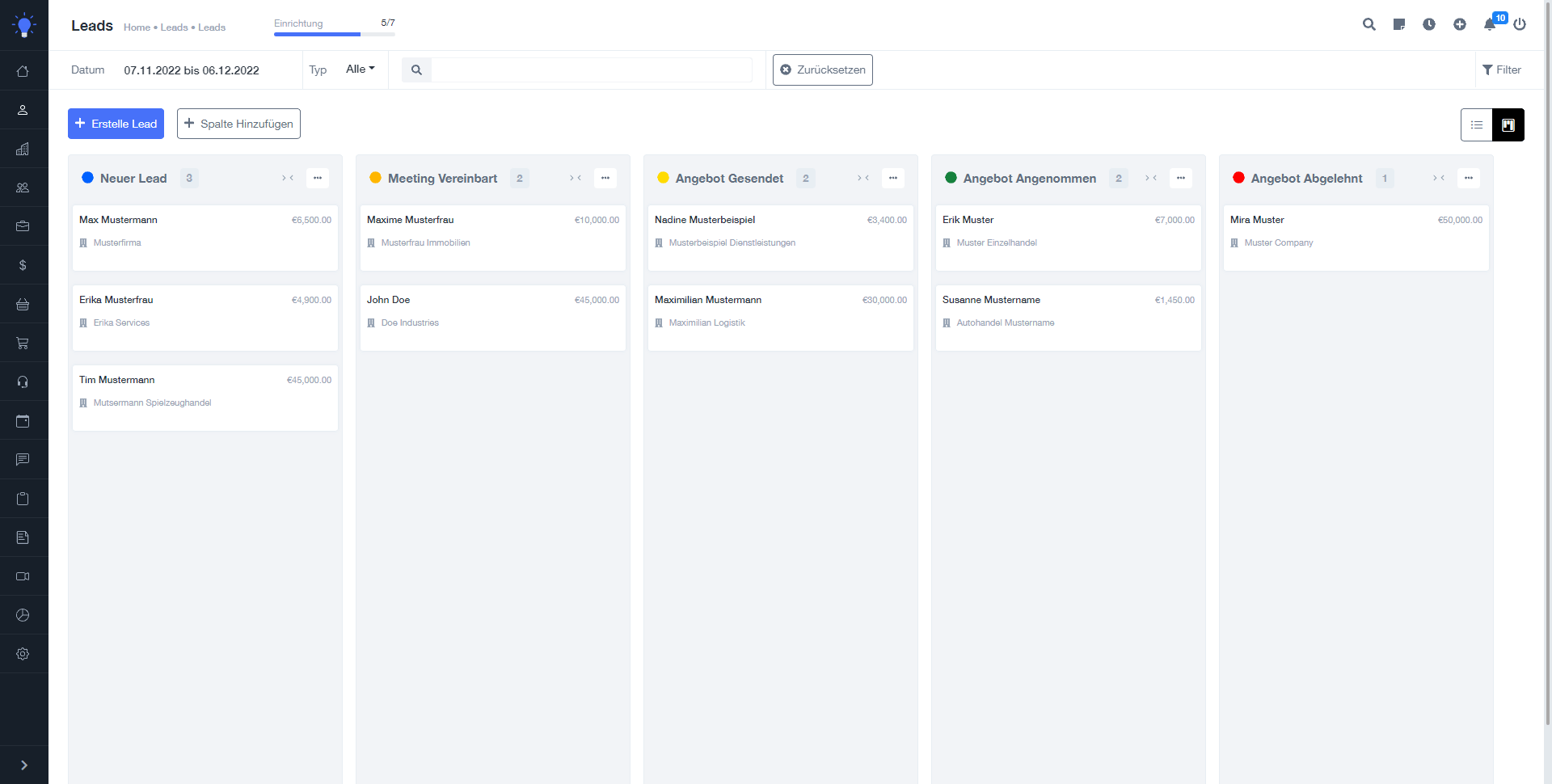Open the Filter panel
Viewport: 1552px width, 784px height.
(x=1501, y=70)
